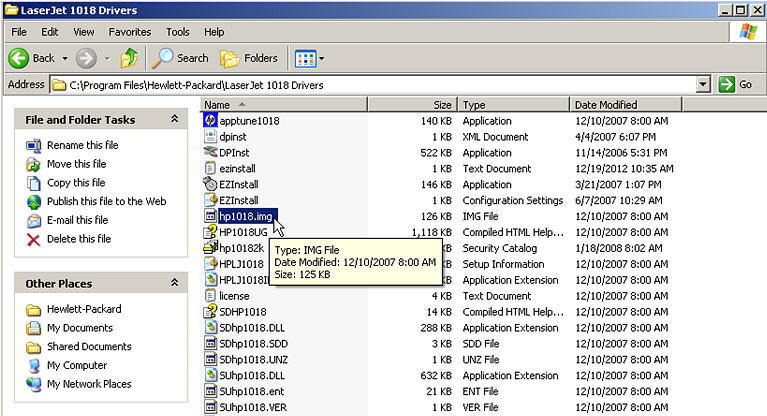Click the Forward arrow icon

click(x=86, y=58)
